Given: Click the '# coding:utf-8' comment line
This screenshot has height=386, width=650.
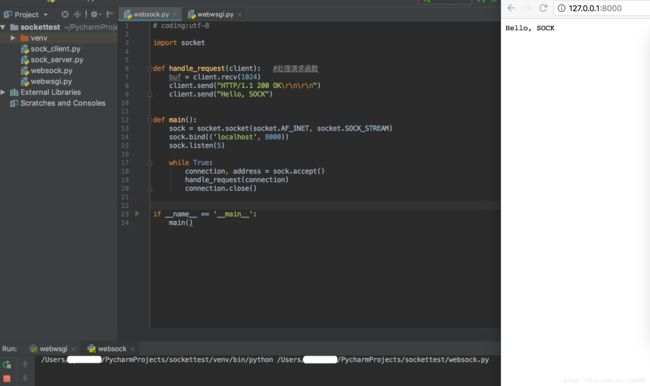Looking at the screenshot, I should pyautogui.click(x=181, y=26).
